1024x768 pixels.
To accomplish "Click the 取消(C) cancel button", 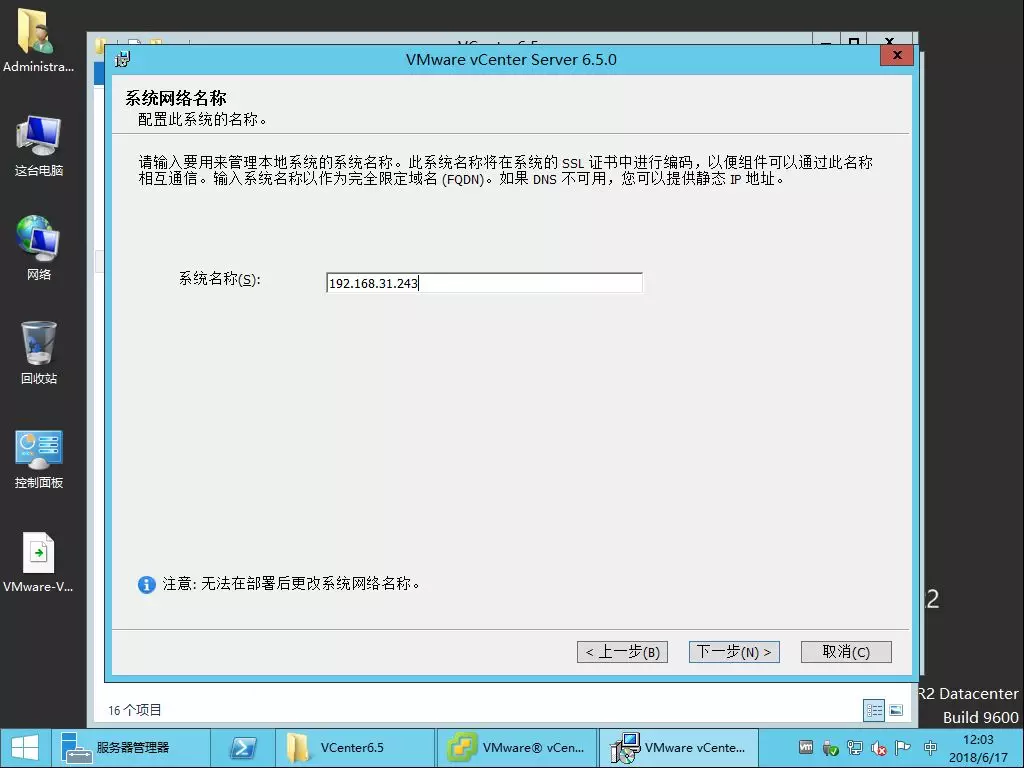I will point(846,652).
